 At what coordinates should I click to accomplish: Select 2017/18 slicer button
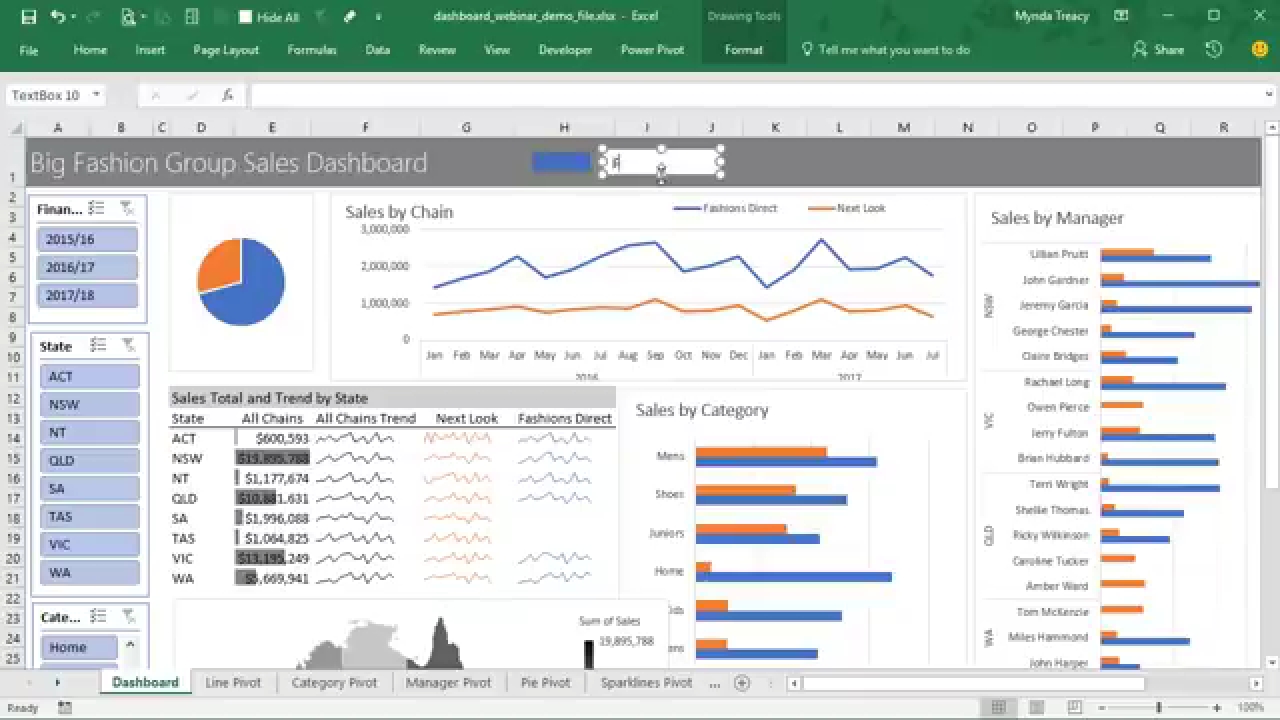[88, 295]
